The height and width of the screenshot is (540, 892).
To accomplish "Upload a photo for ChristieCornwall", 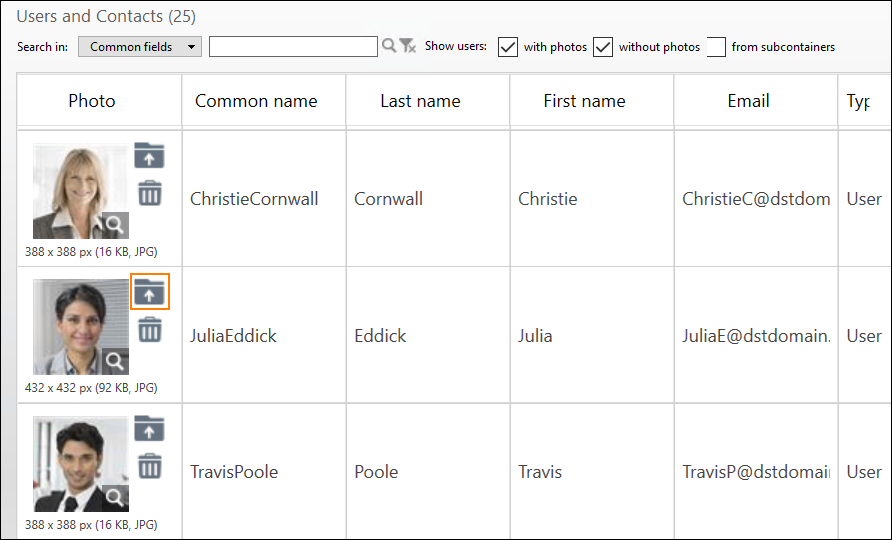I will pyautogui.click(x=149, y=156).
